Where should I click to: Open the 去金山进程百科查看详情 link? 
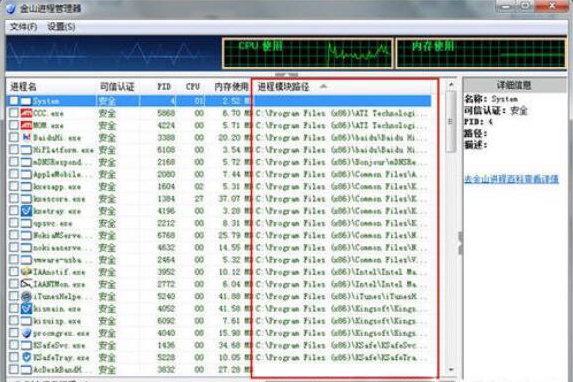coord(511,179)
